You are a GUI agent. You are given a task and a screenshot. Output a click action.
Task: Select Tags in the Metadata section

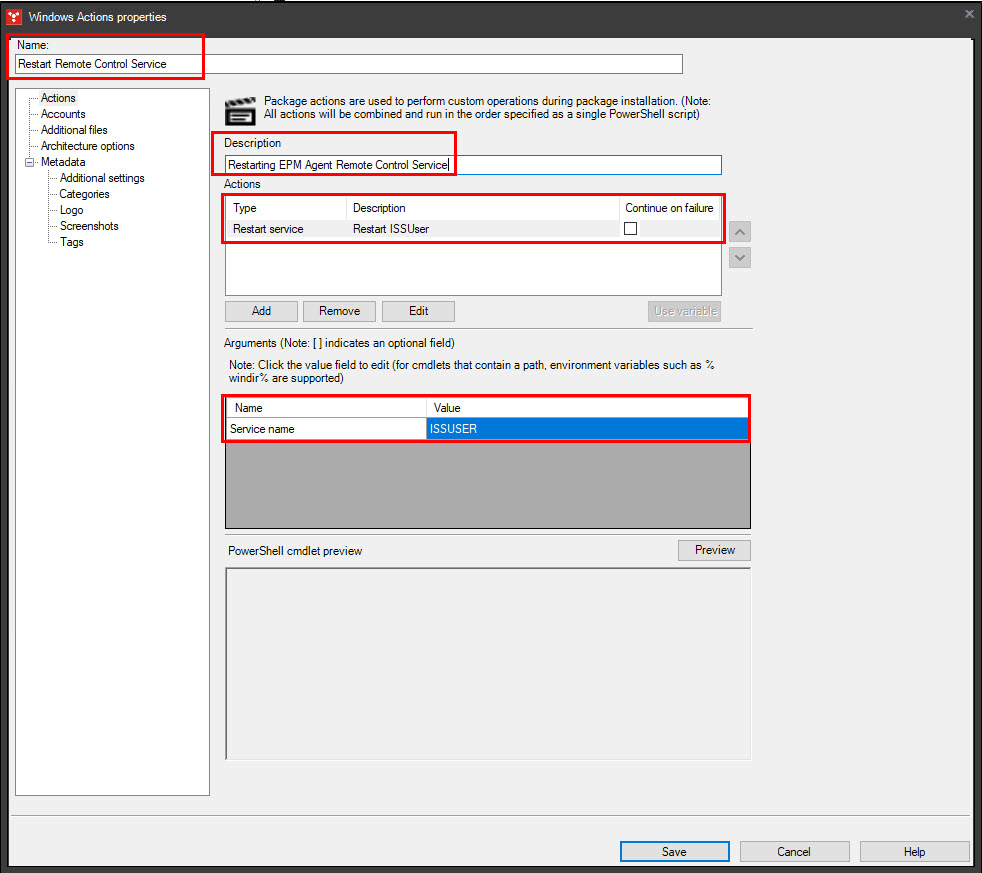pos(71,241)
